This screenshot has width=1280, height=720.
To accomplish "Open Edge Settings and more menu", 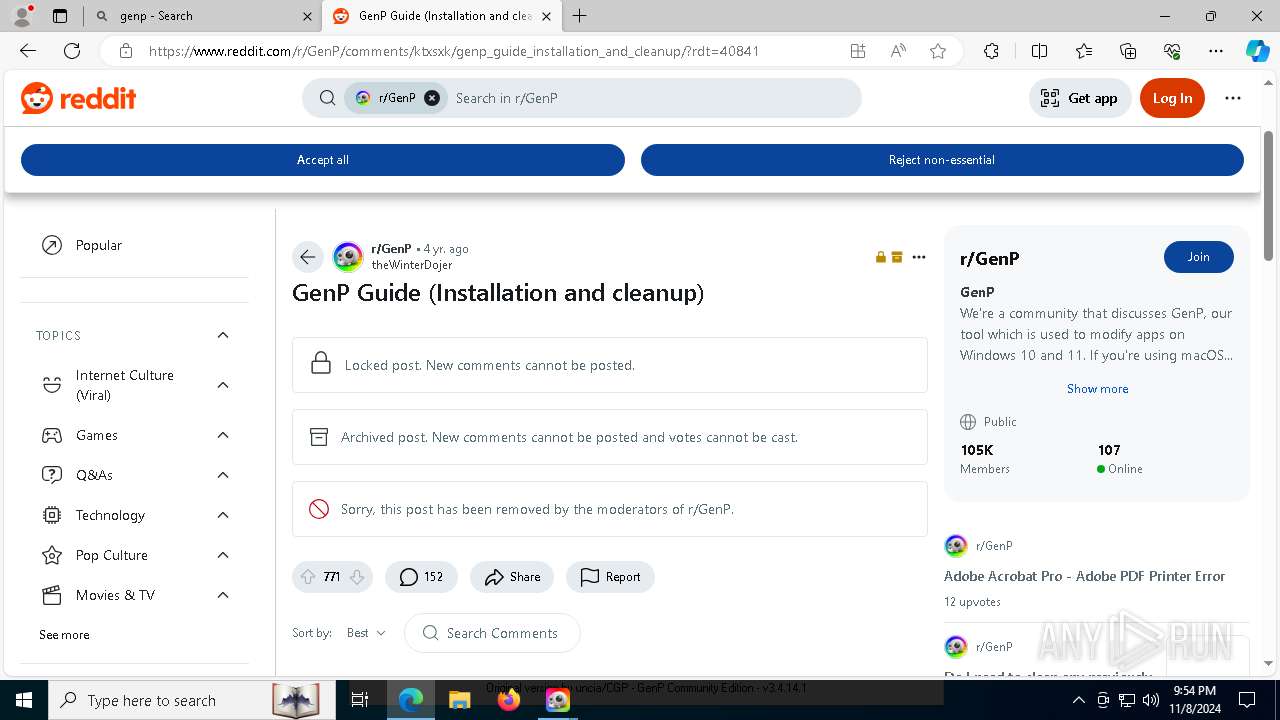I will (x=1216, y=51).
